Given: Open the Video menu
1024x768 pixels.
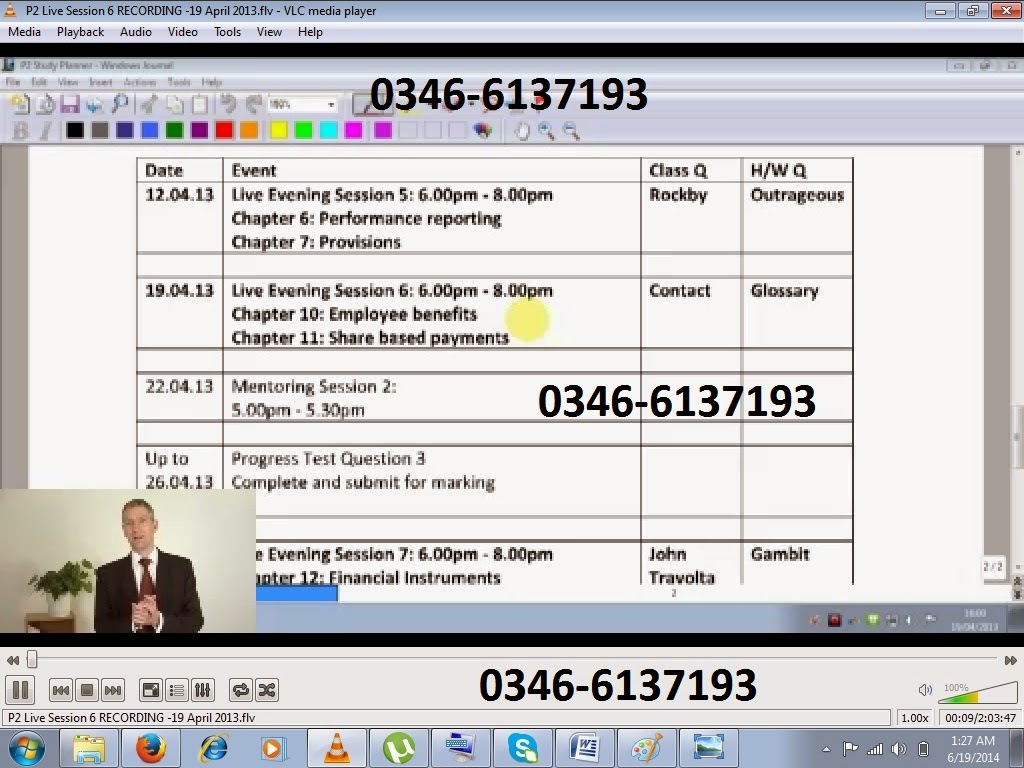Looking at the screenshot, I should (x=183, y=32).
